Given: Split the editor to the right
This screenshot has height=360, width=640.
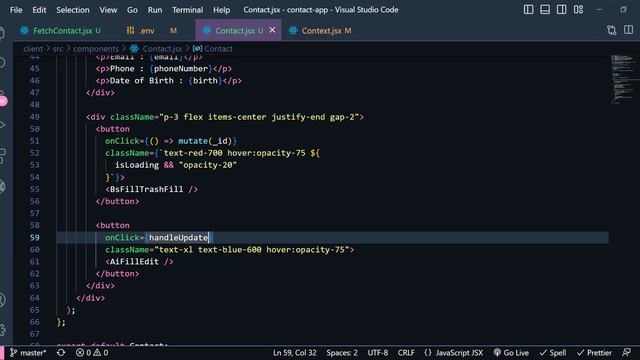Looking at the screenshot, I should 628,30.
